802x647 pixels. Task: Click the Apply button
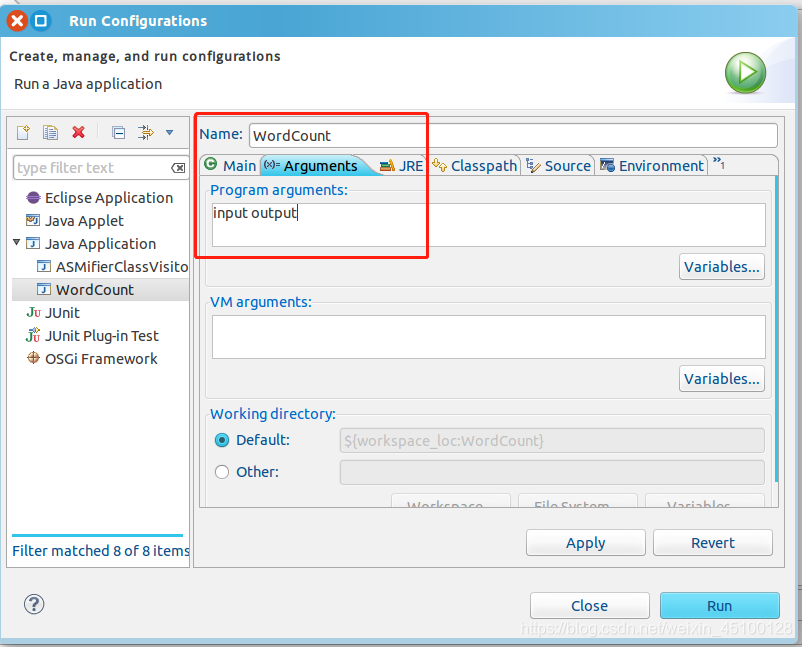586,543
